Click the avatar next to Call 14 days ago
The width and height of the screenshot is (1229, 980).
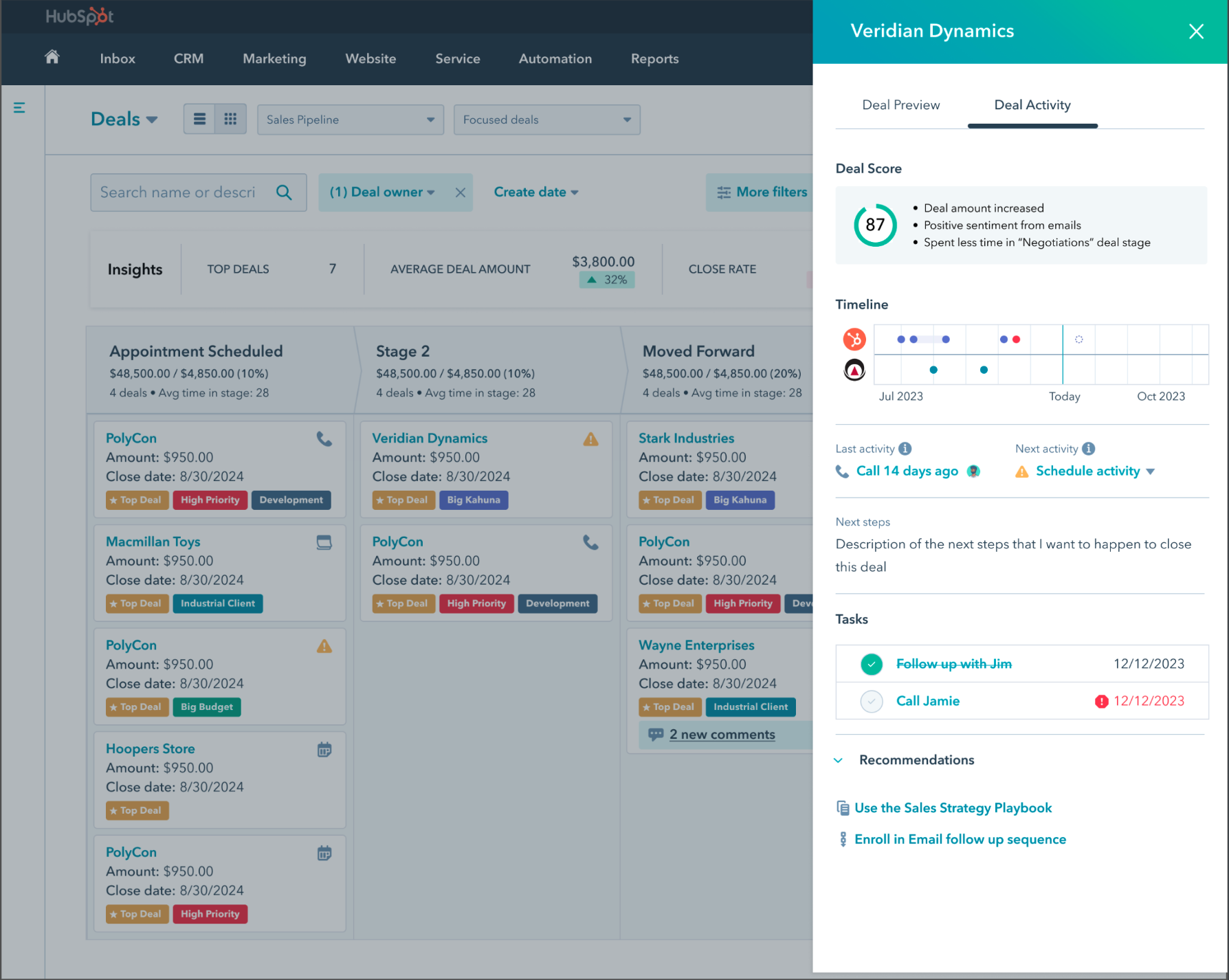click(973, 471)
